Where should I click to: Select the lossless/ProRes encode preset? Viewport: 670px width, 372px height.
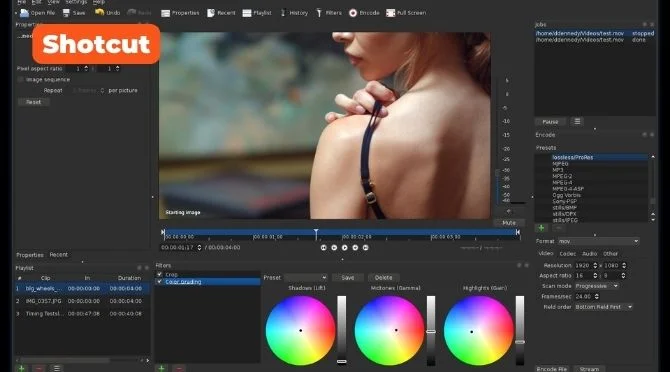click(591, 157)
